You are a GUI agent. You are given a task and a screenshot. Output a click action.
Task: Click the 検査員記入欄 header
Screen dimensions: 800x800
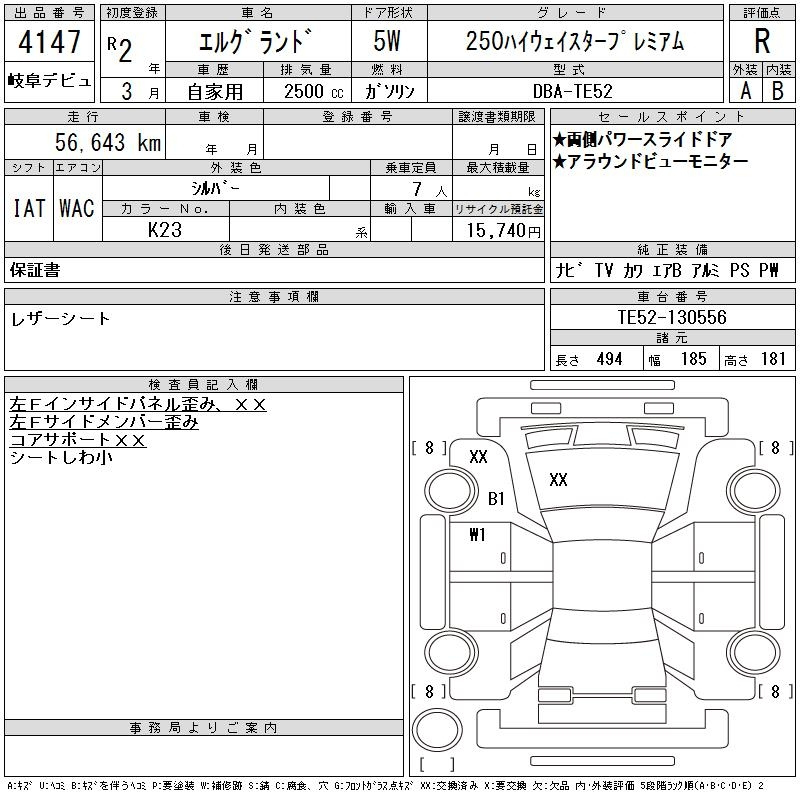pos(204,385)
